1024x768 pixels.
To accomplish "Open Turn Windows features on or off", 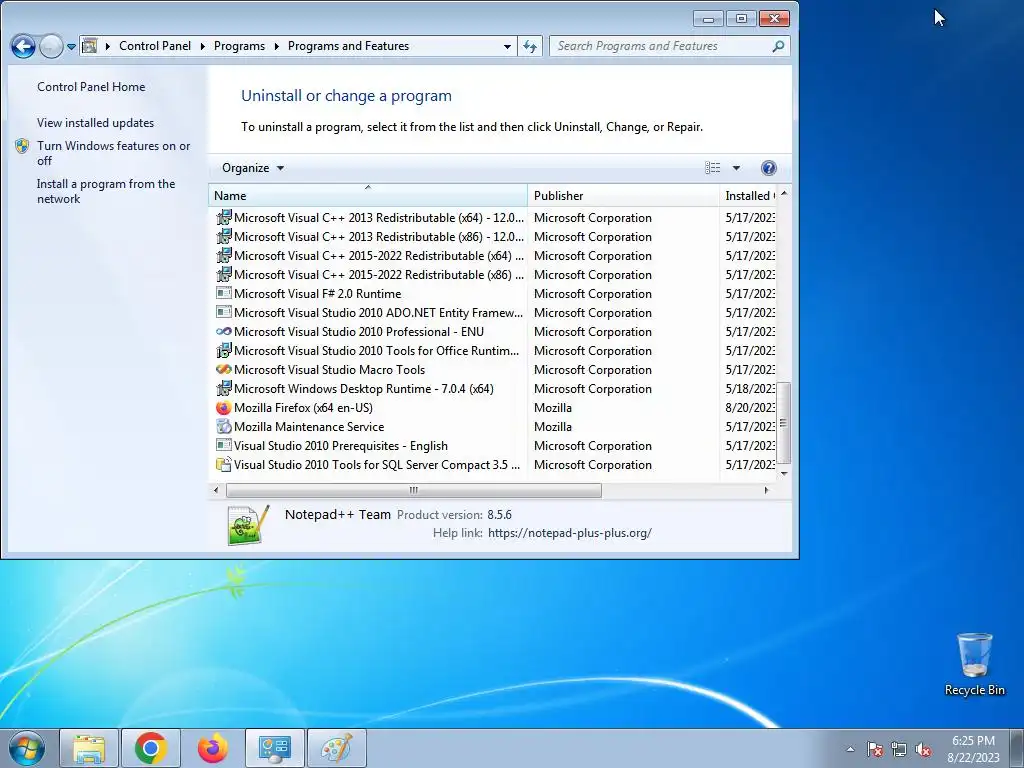I will [113, 153].
